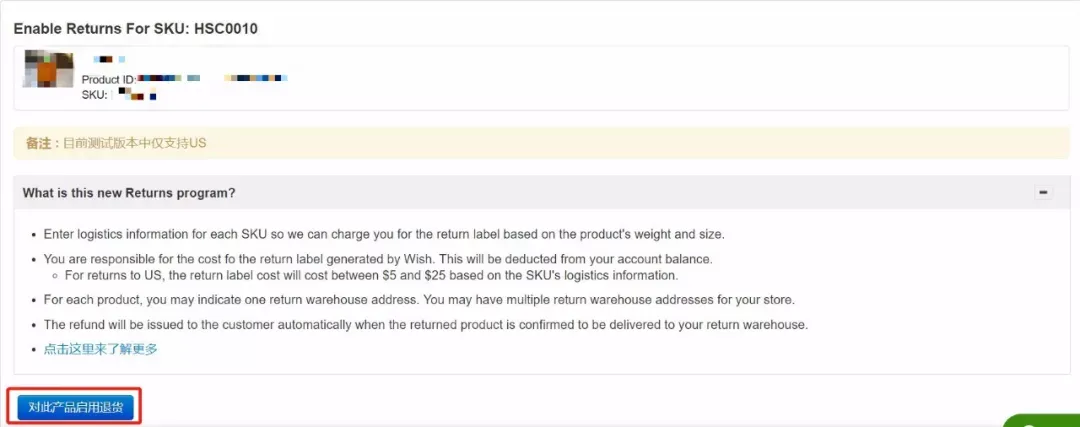The width and height of the screenshot is (1080, 427).
Task: Click the bullet about return warehouse address
Action: [419, 300]
